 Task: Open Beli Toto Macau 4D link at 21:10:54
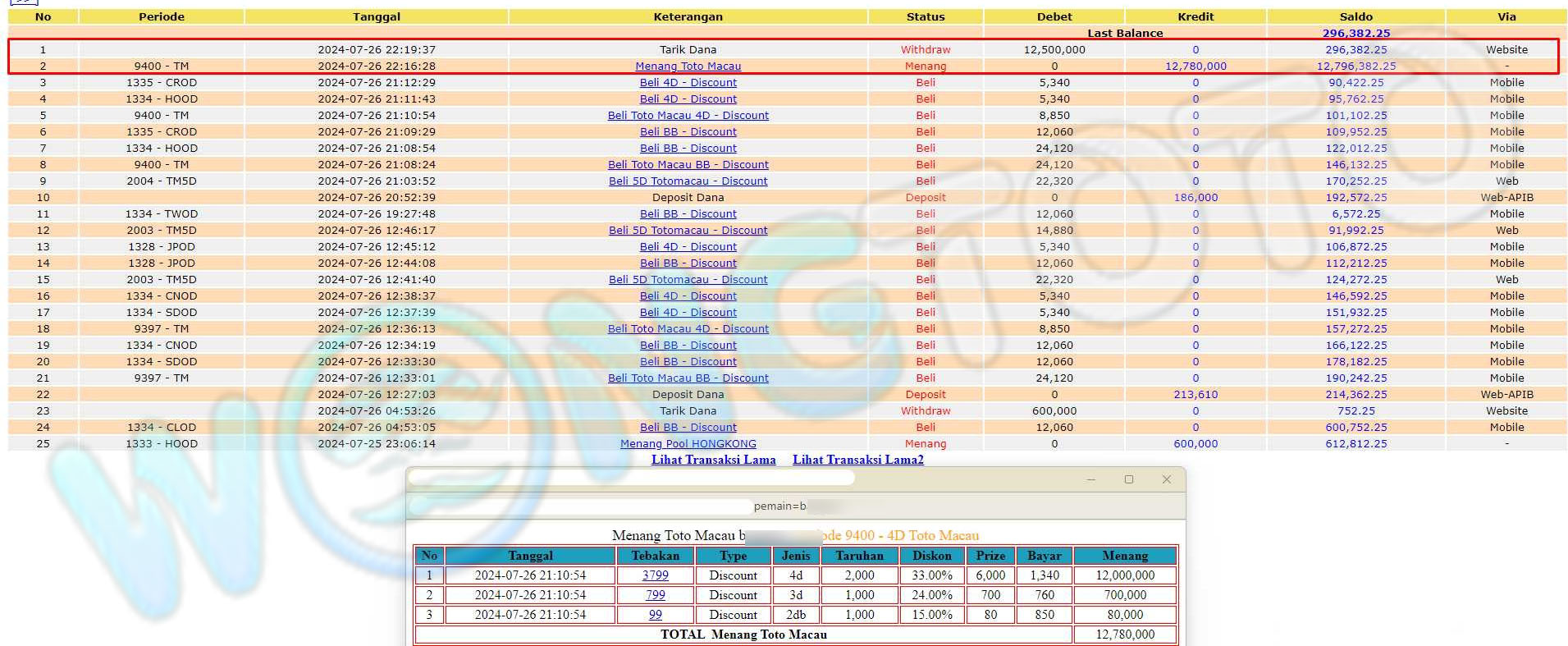688,116
